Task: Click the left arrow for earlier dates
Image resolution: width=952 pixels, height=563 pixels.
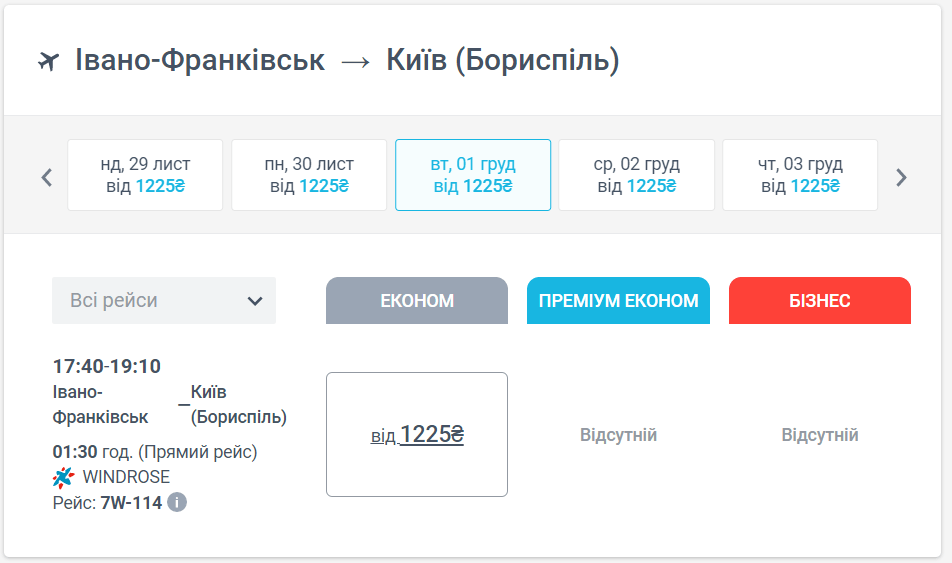Action: pos(46,178)
